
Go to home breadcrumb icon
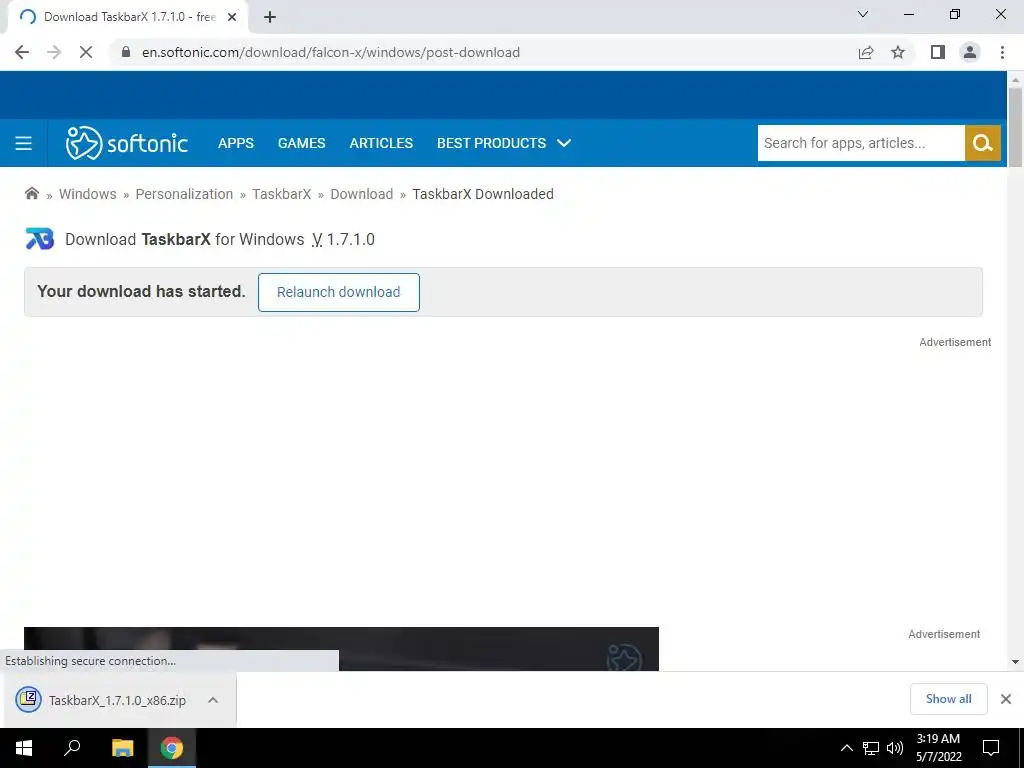[31, 193]
